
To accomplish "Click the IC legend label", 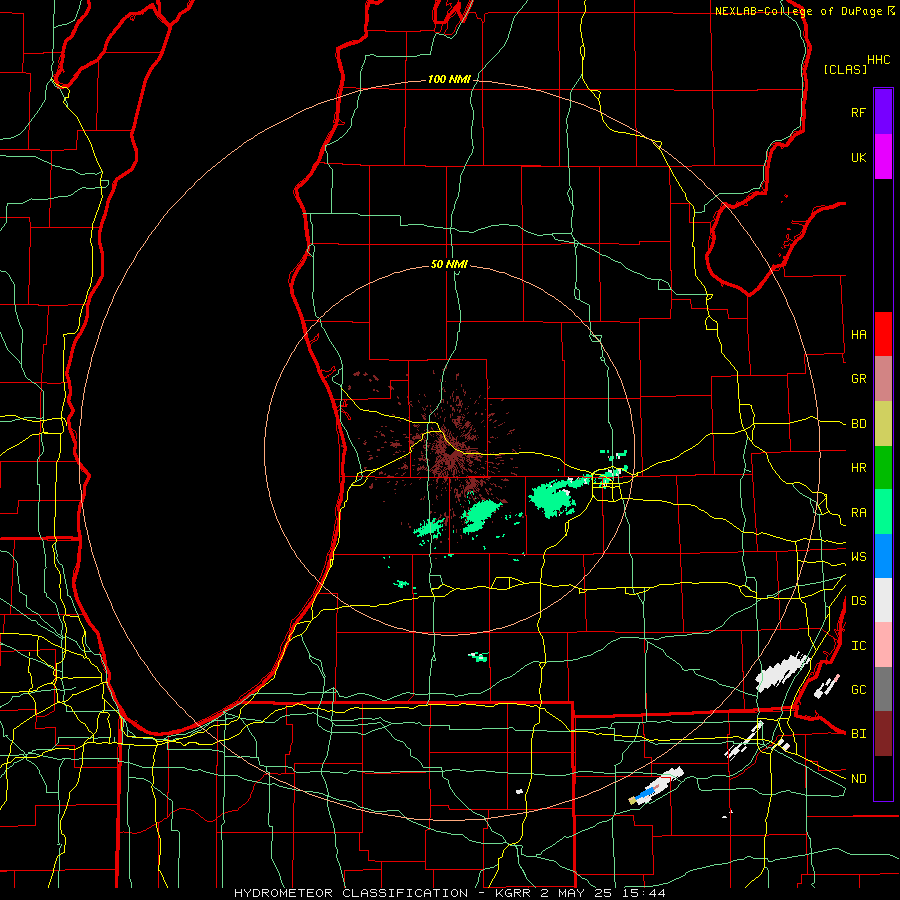I will pos(858,646).
